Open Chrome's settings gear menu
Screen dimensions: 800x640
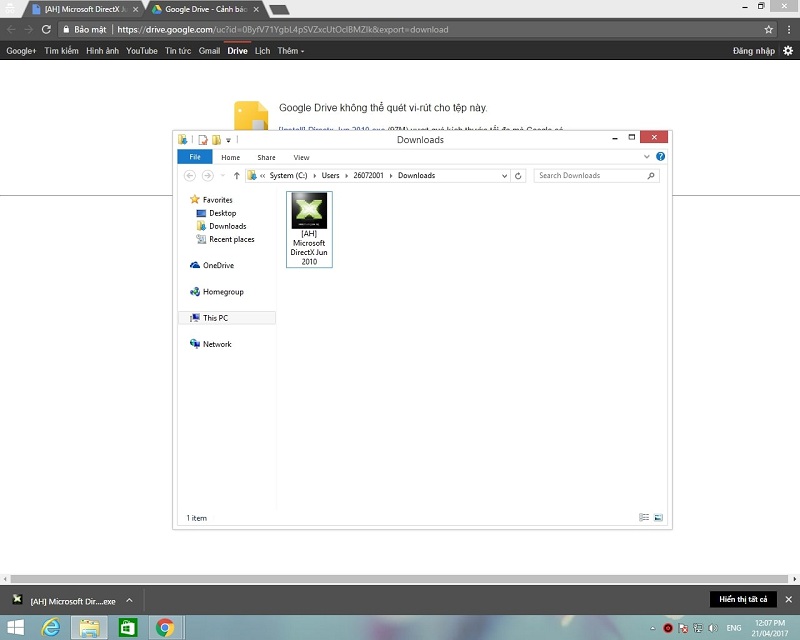click(789, 50)
